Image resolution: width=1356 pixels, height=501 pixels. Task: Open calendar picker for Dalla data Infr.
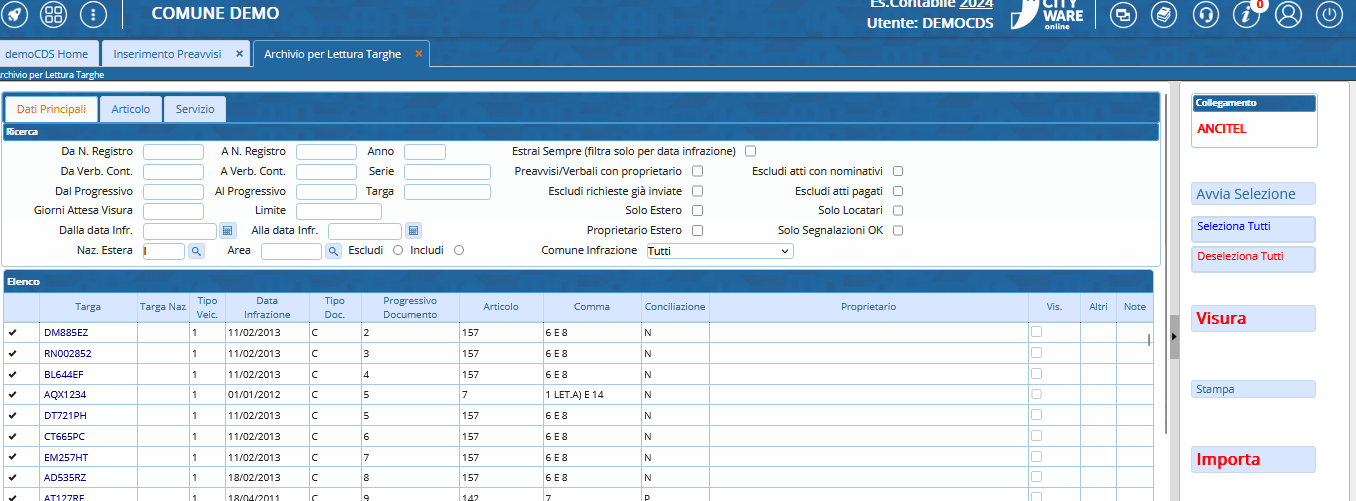227,231
